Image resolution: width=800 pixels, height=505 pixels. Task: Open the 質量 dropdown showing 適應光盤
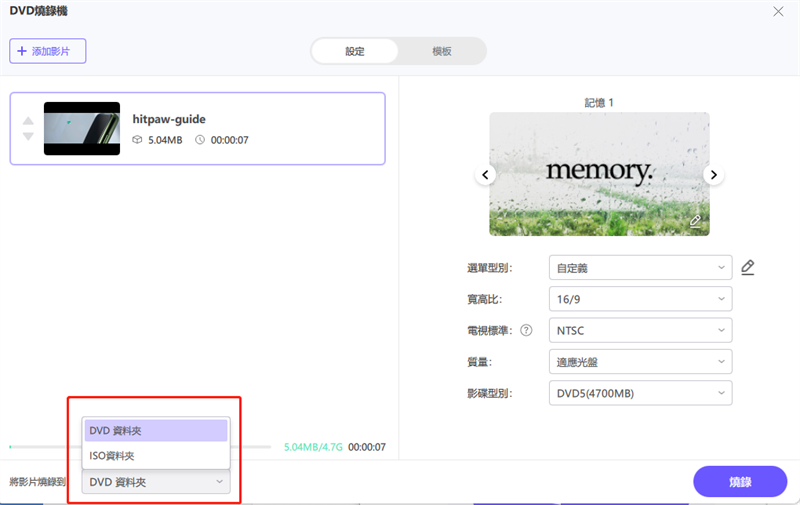click(640, 362)
